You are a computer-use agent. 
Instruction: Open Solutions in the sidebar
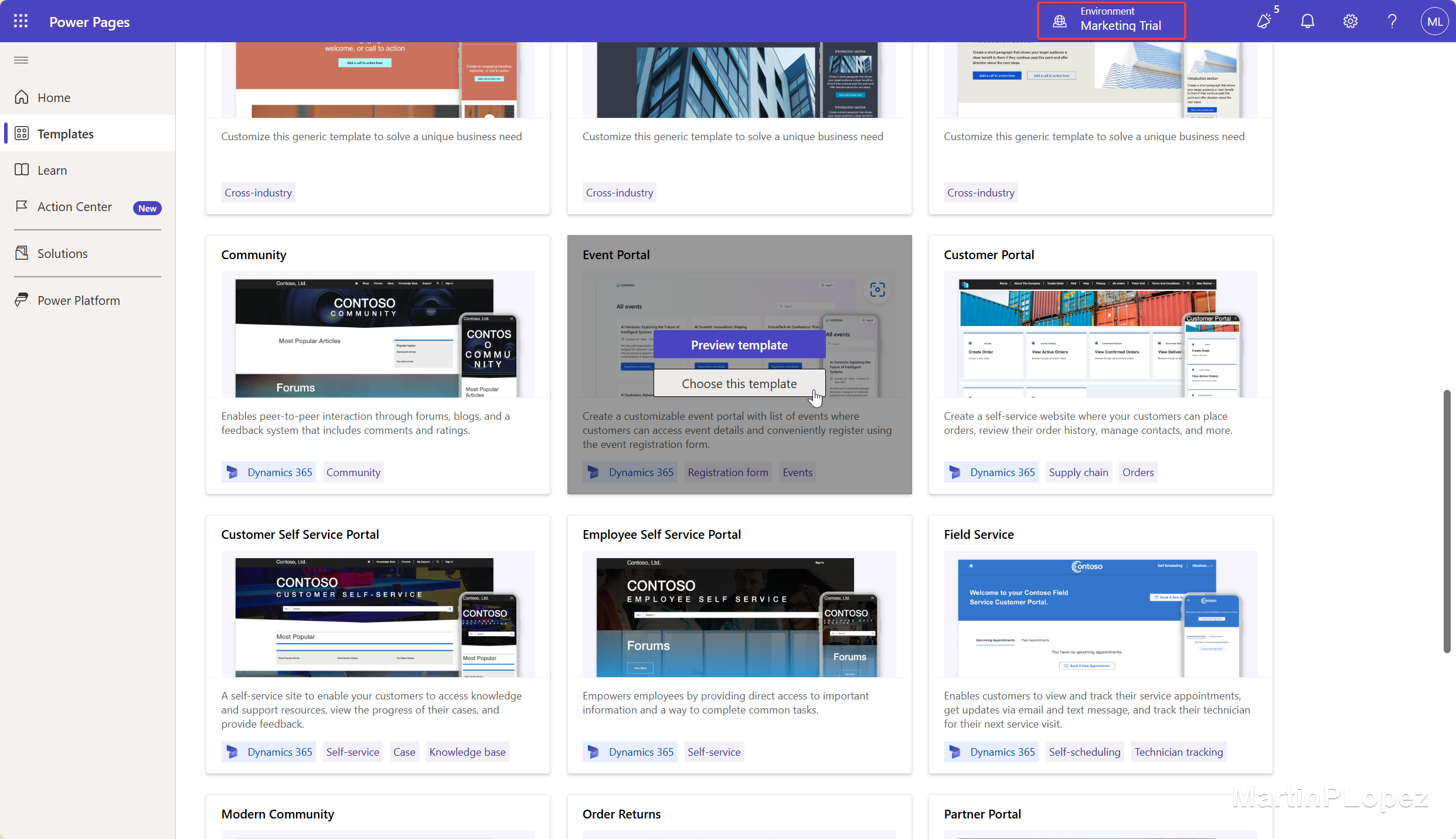click(62, 253)
